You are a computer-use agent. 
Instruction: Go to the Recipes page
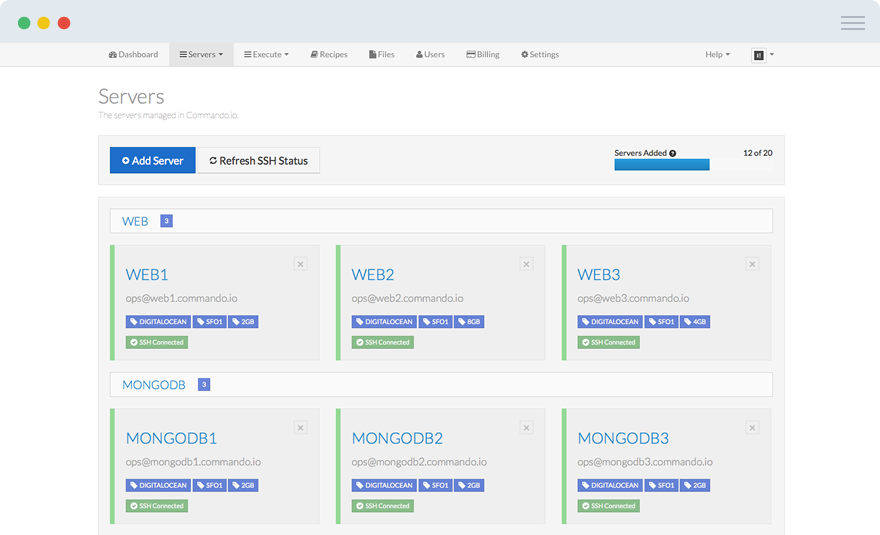(329, 54)
